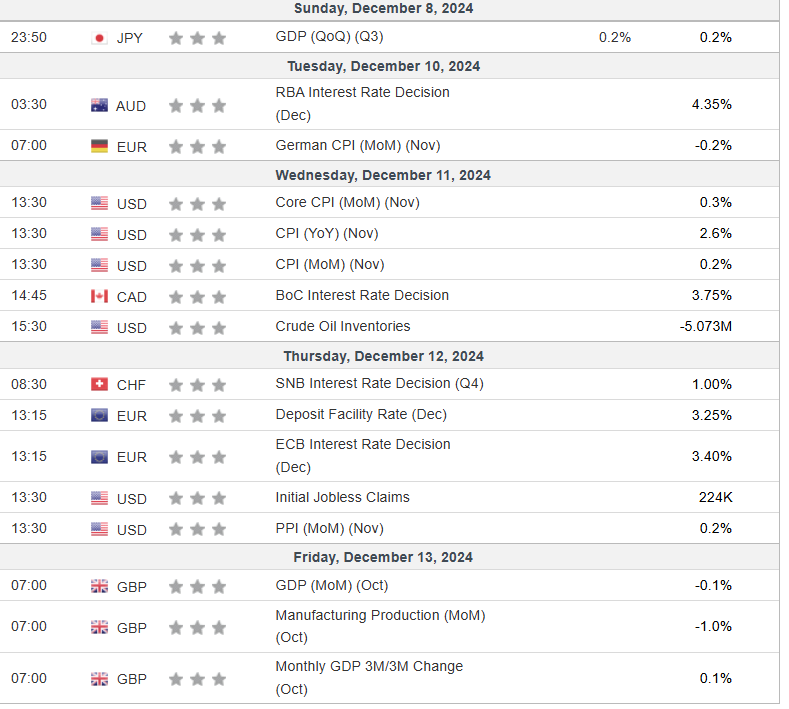The image size is (789, 709).
Task: Click the German flag for German CPI
Action: pyautogui.click(x=99, y=146)
